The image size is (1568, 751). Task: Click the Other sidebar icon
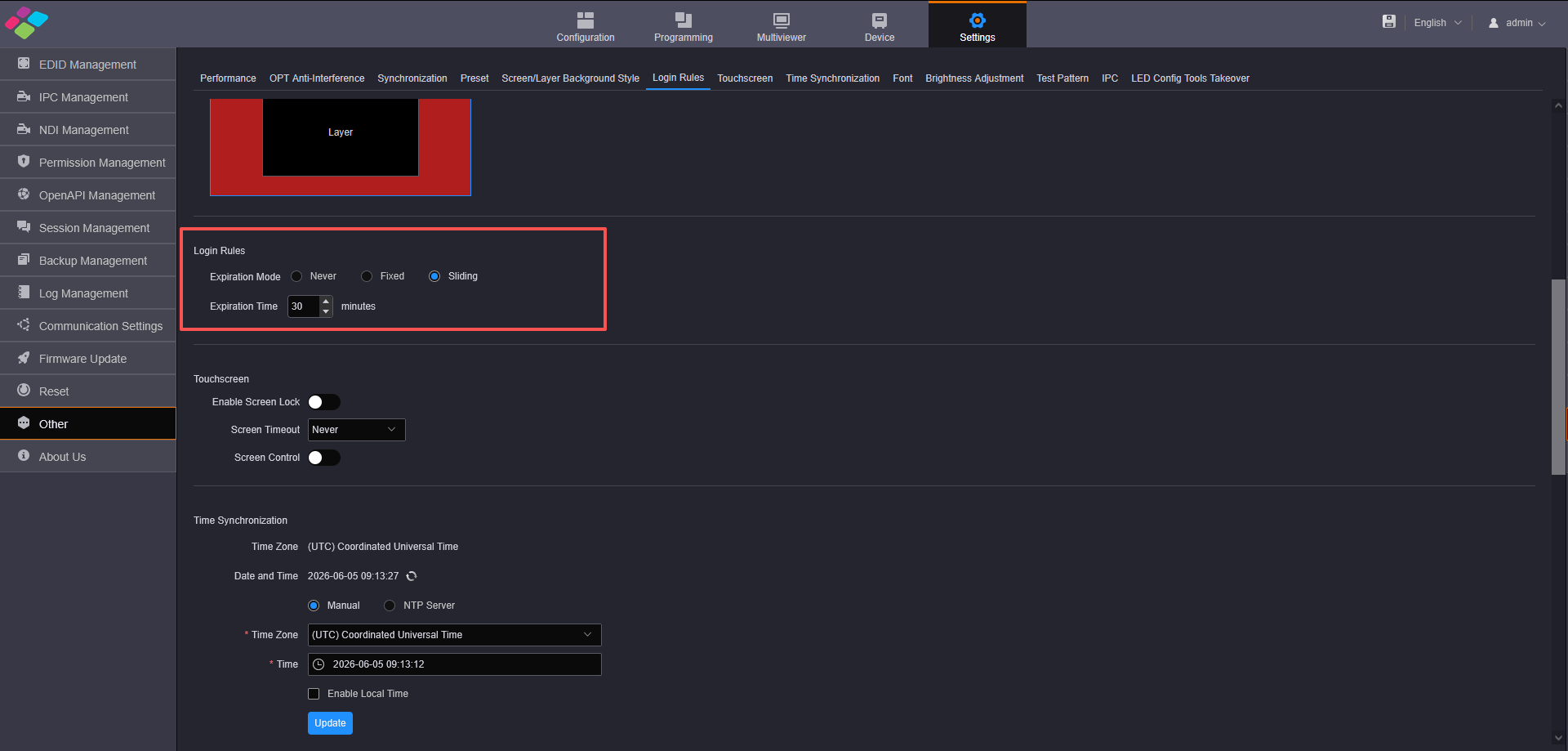pyautogui.click(x=24, y=423)
